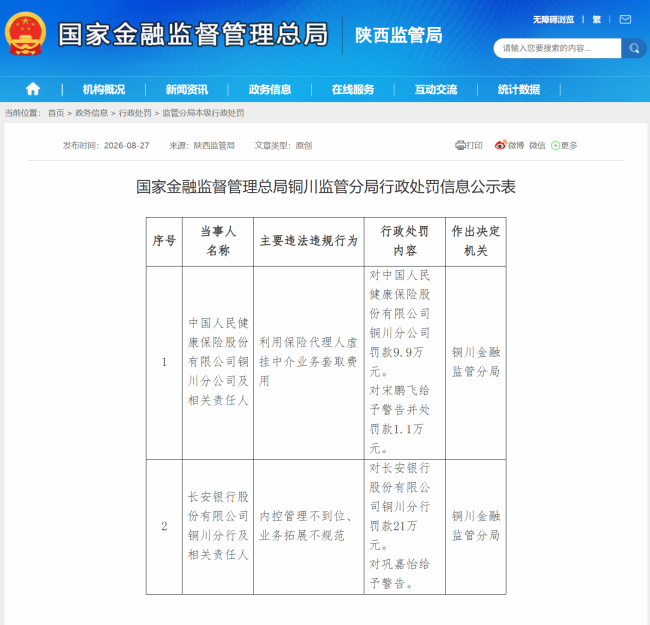
Task: Click row number 2 cell
Action: pyautogui.click(x=164, y=526)
